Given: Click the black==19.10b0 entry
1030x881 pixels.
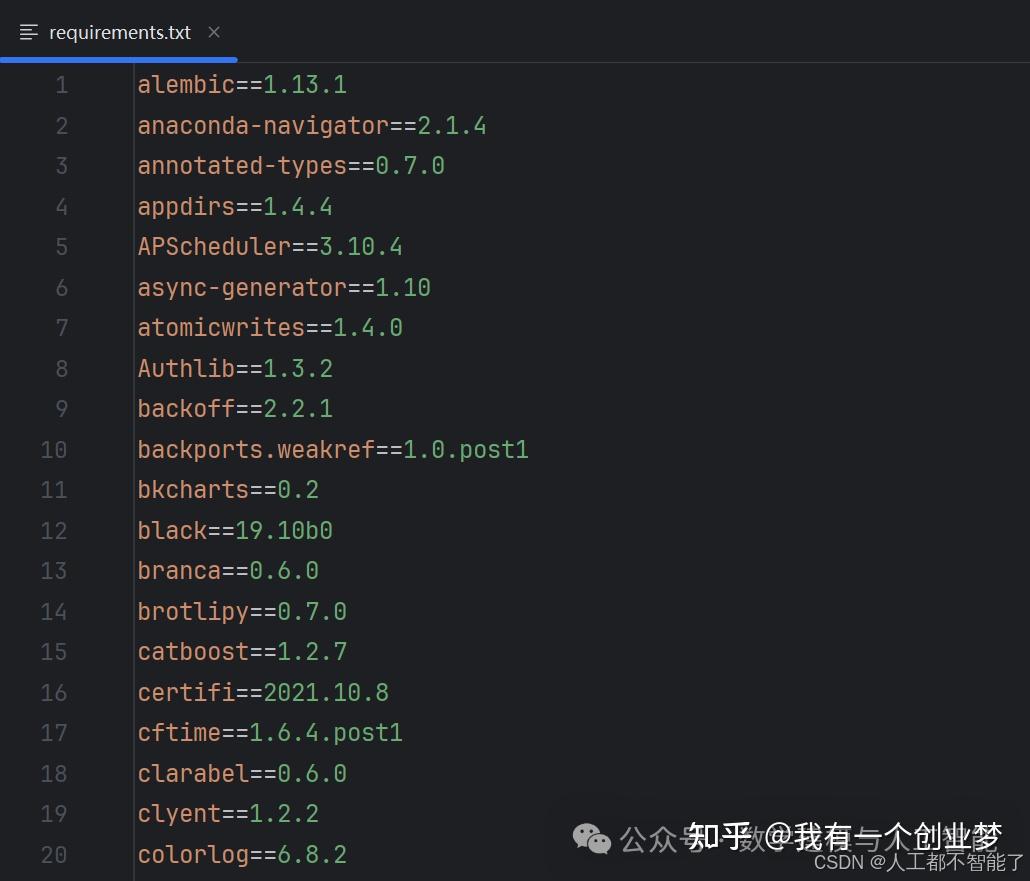Looking at the screenshot, I should pyautogui.click(x=235, y=530).
